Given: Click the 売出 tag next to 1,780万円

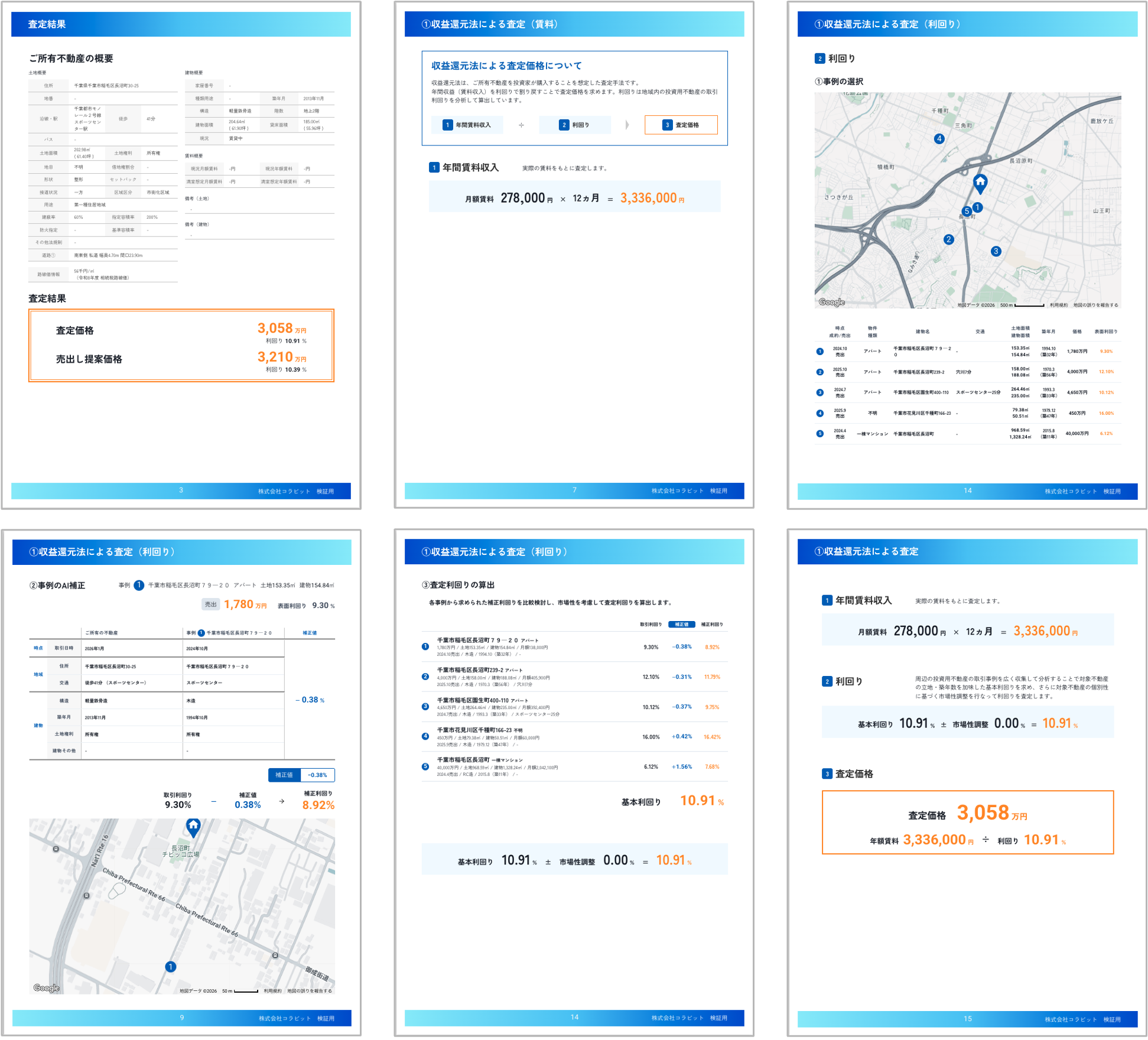Looking at the screenshot, I should 210,604.
